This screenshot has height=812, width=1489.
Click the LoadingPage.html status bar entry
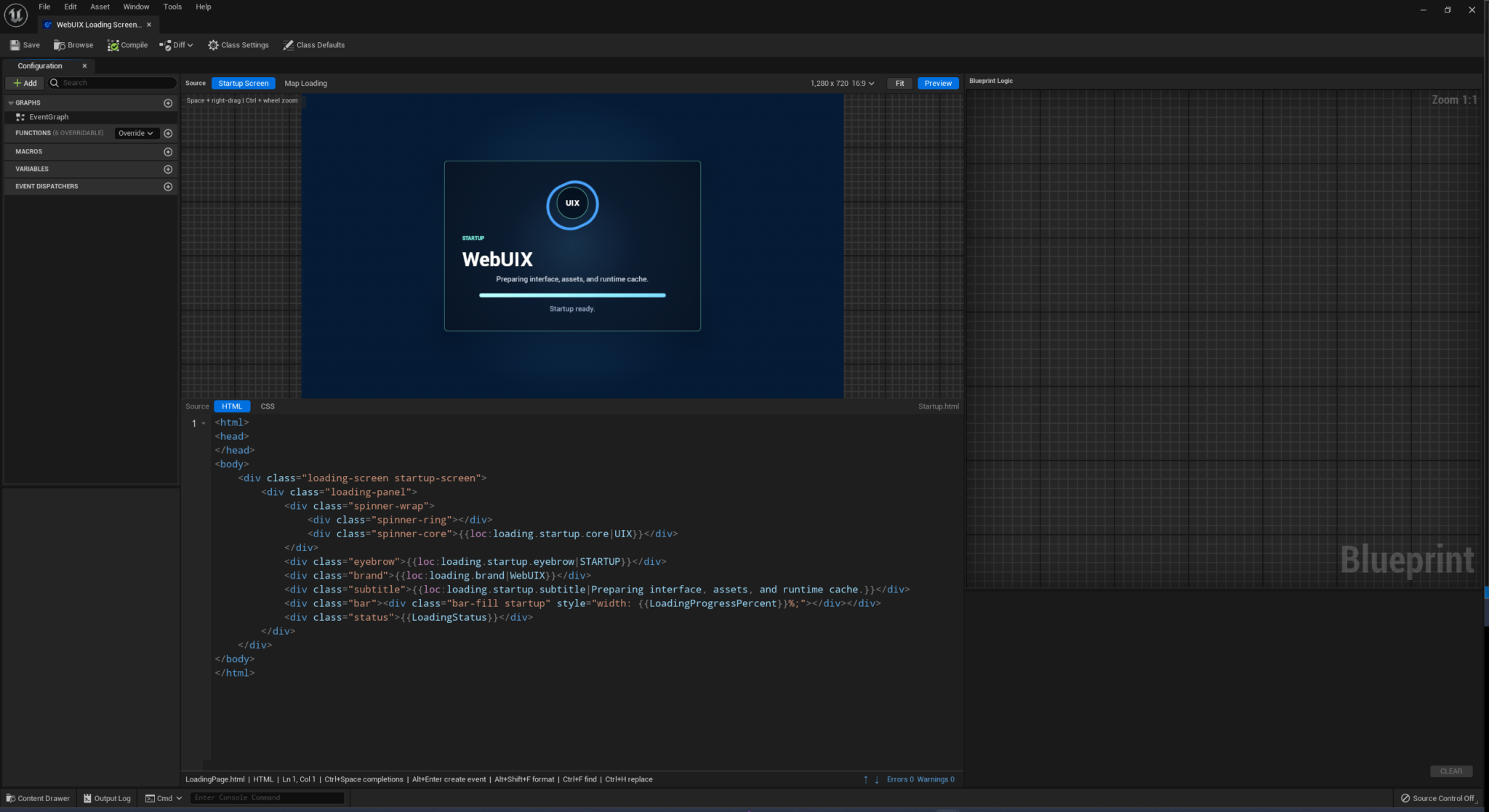tap(214, 779)
